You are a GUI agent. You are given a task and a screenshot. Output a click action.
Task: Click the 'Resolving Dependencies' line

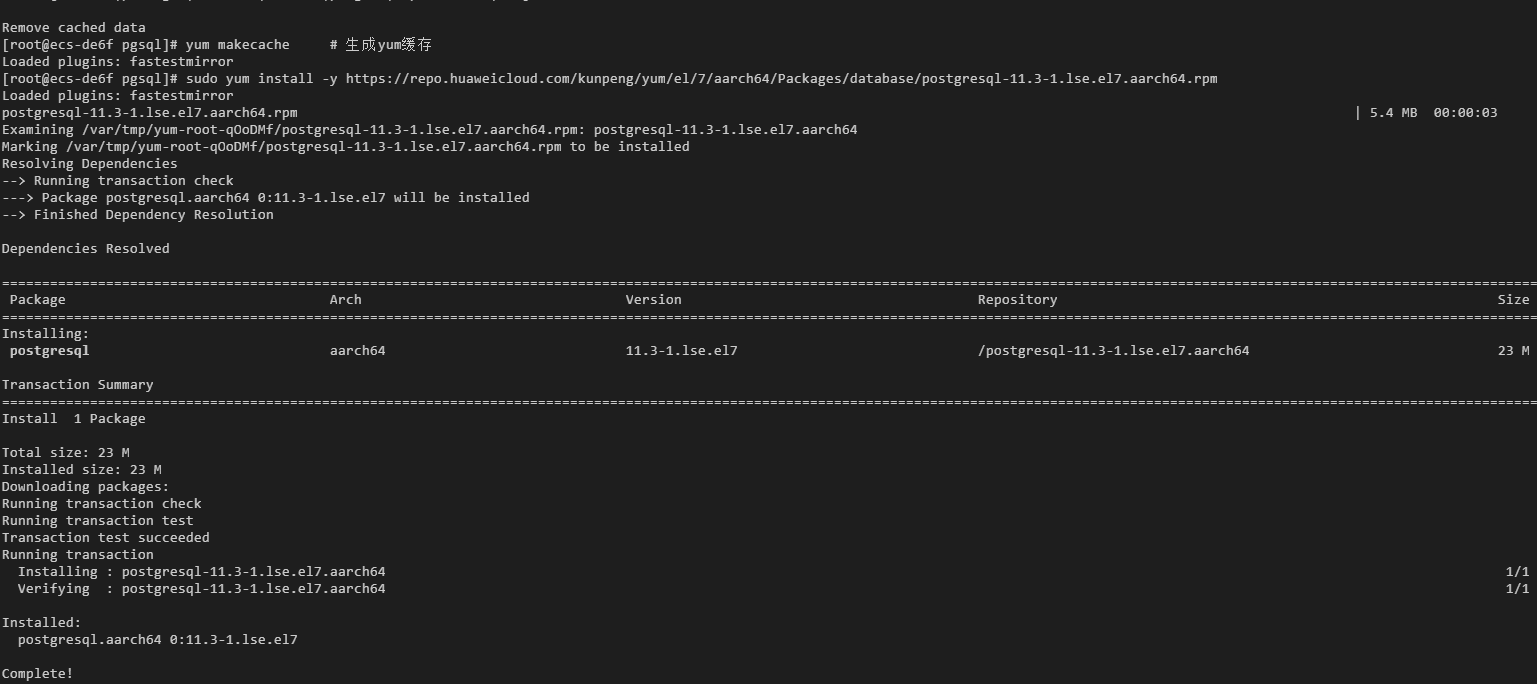pyautogui.click(x=89, y=163)
